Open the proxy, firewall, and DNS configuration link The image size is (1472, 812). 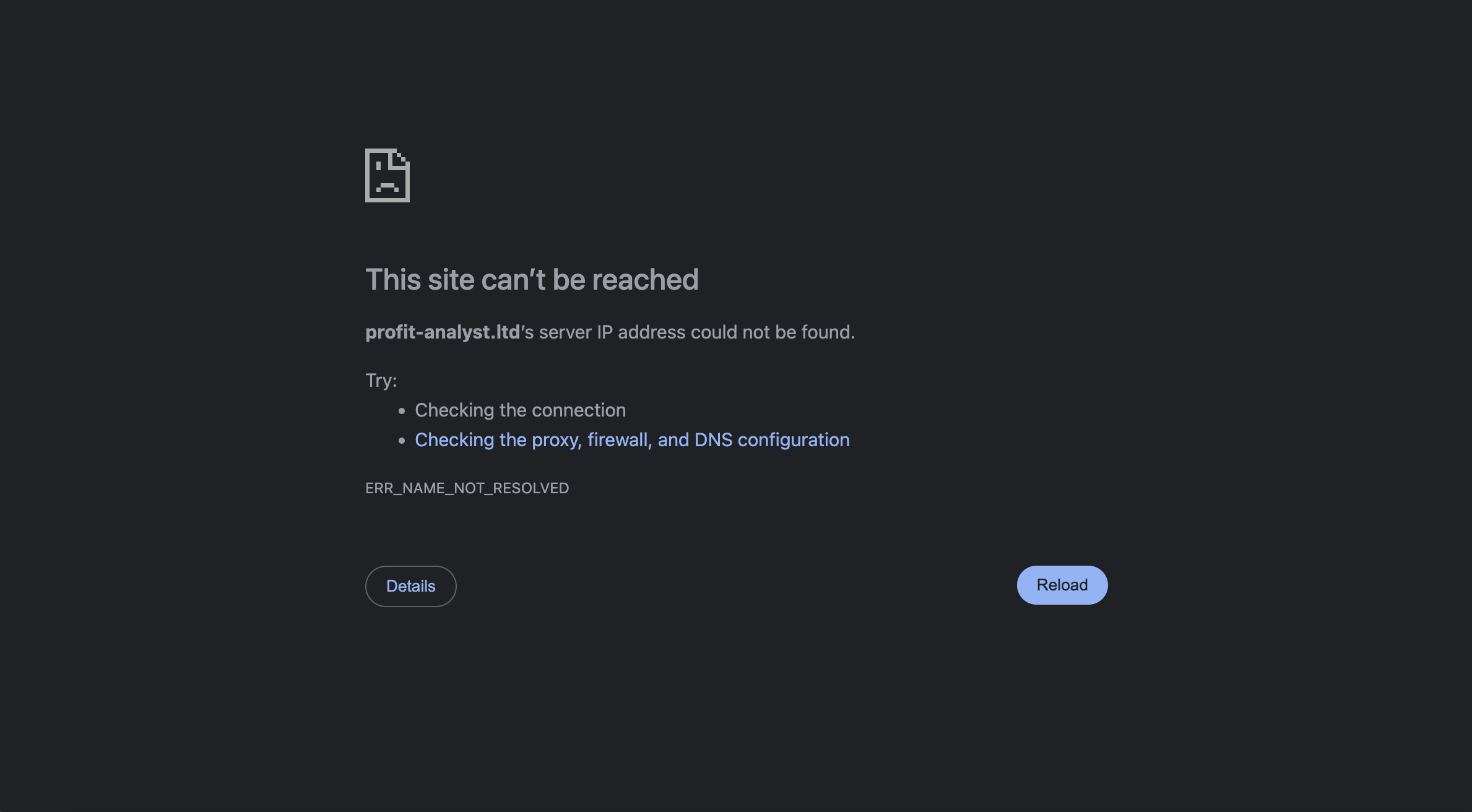click(632, 440)
